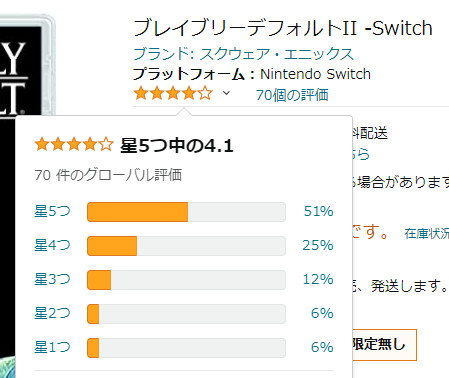The image size is (449, 378).
Task: Expand the rating dropdown chevron
Action: click(x=226, y=93)
